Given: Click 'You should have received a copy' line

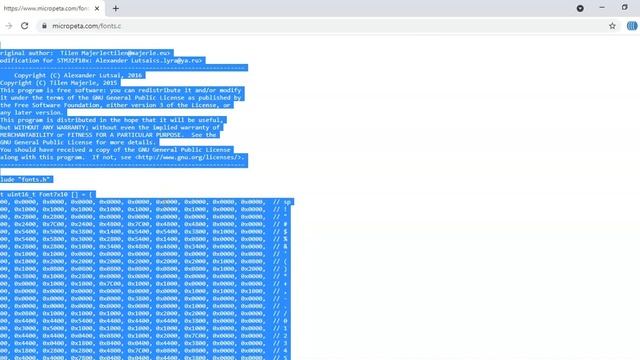Looking at the screenshot, I should click(116, 150).
